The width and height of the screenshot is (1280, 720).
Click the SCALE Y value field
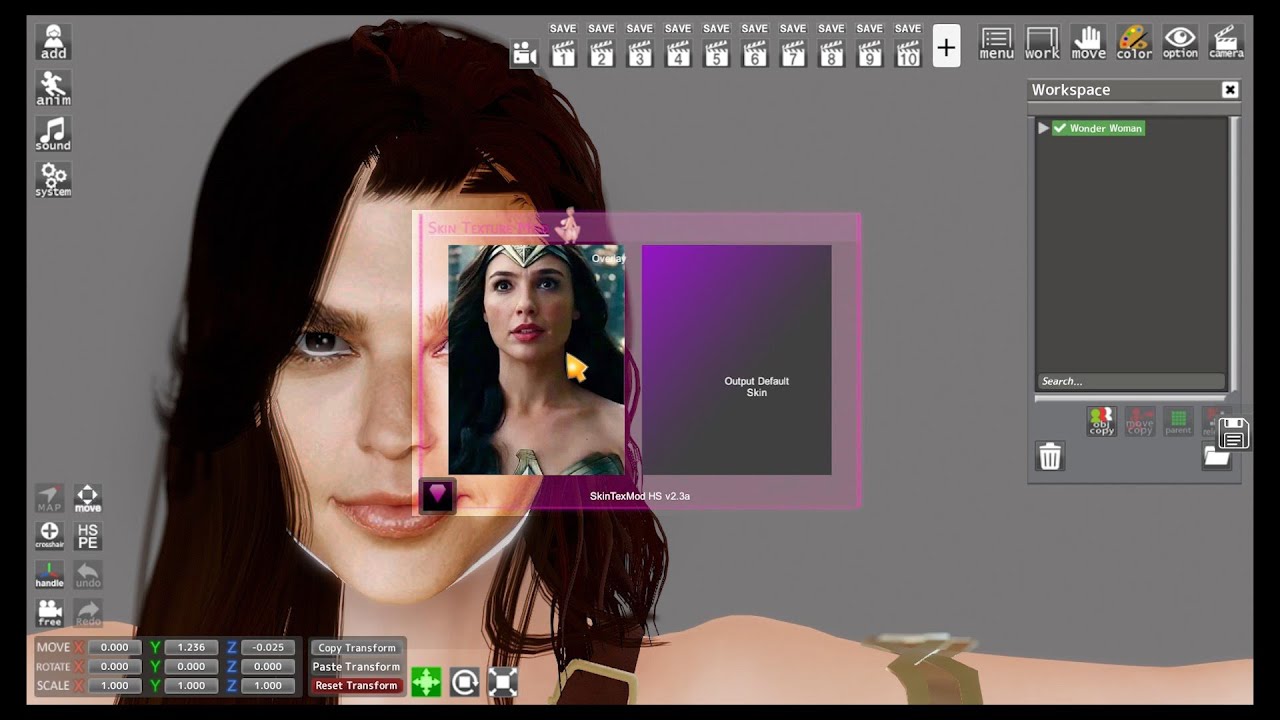pyautogui.click(x=191, y=685)
